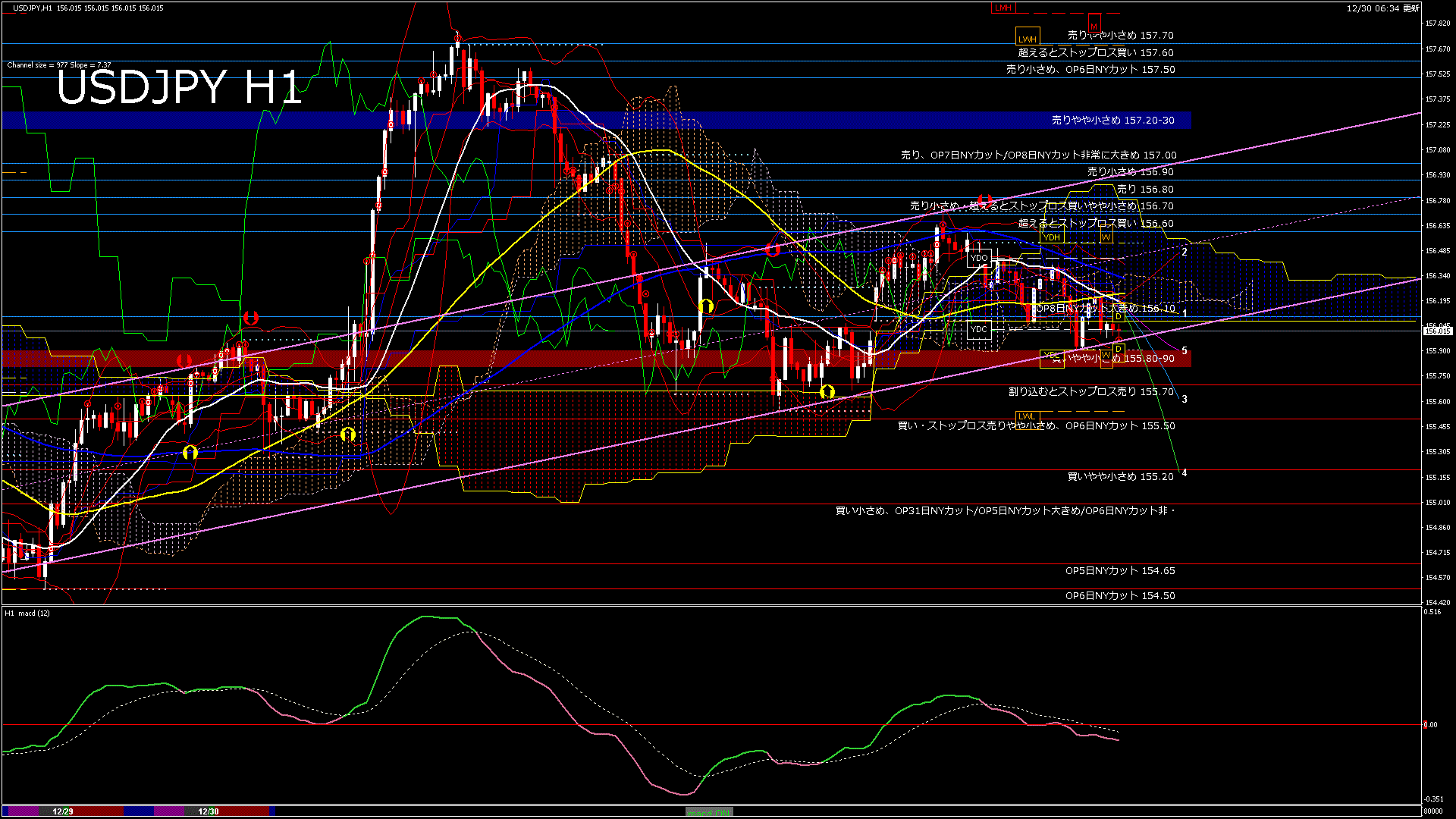
Task: Click the orange LWH marker box
Action: [x=1028, y=38]
